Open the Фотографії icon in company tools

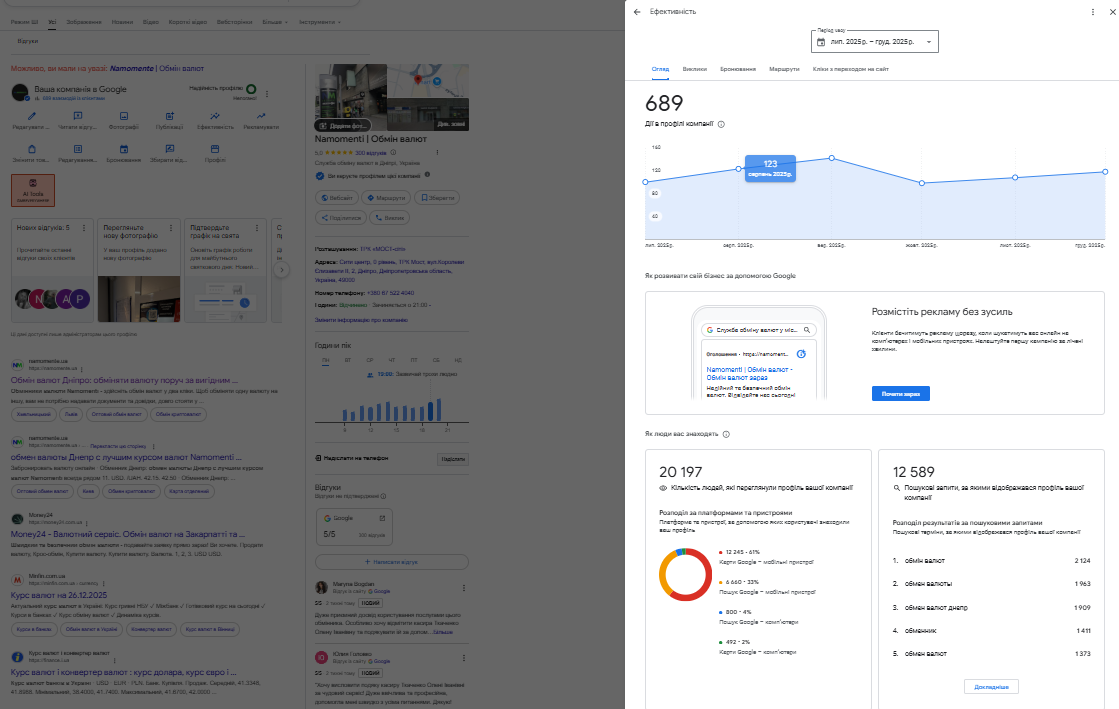(x=124, y=117)
